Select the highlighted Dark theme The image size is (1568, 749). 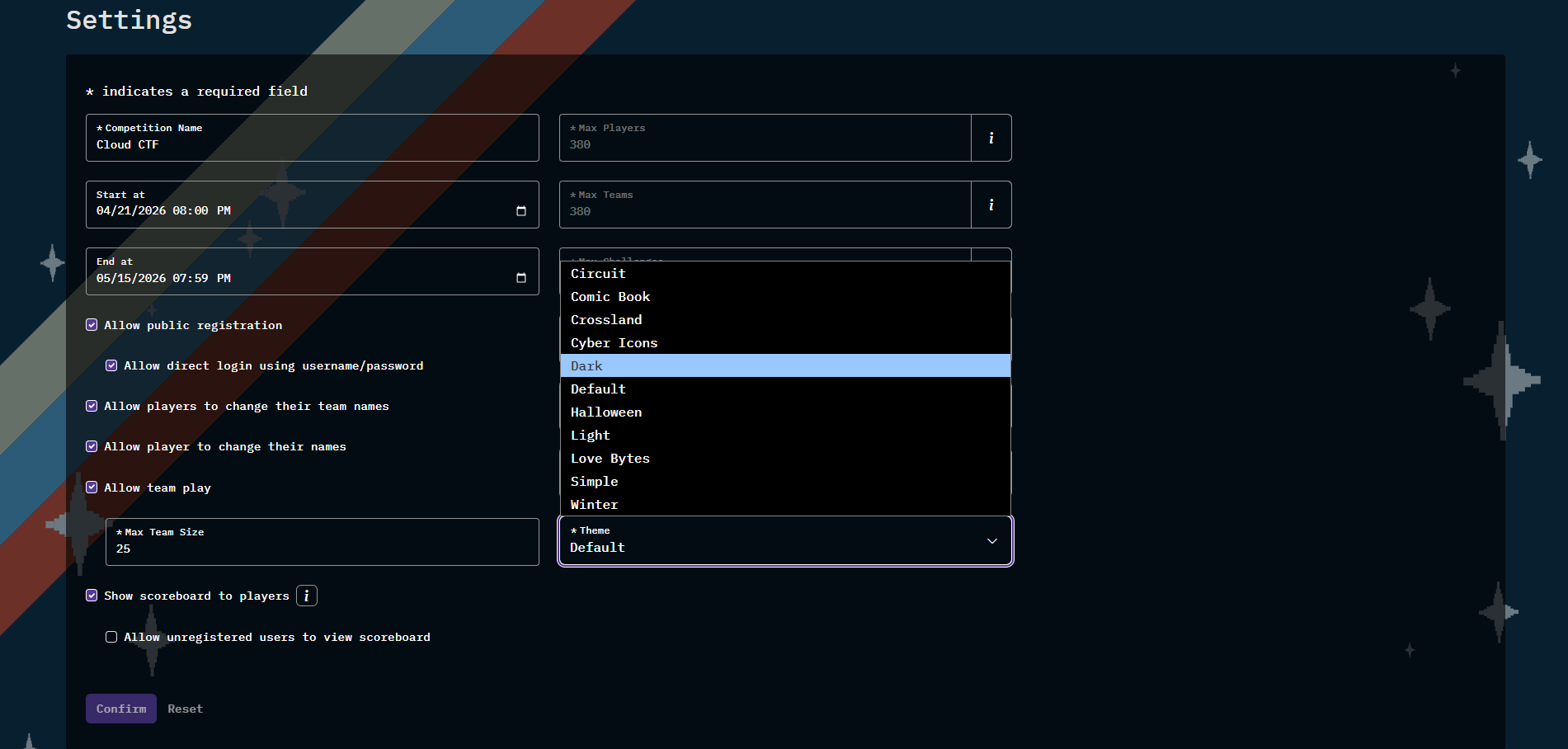coord(785,365)
